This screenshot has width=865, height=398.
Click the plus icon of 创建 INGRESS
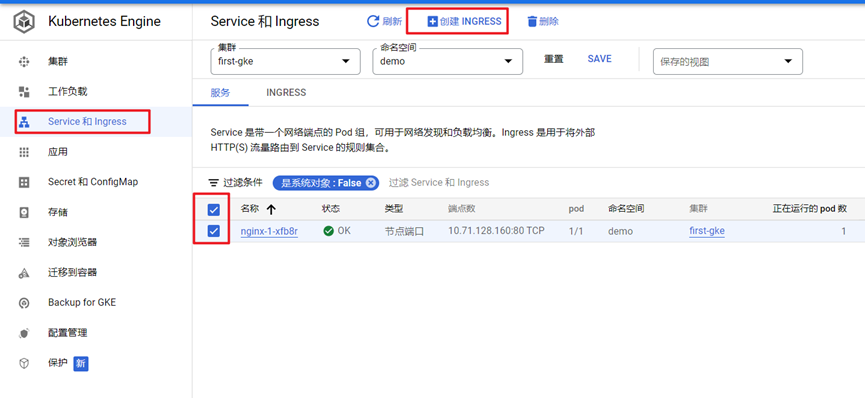[x=432, y=22]
